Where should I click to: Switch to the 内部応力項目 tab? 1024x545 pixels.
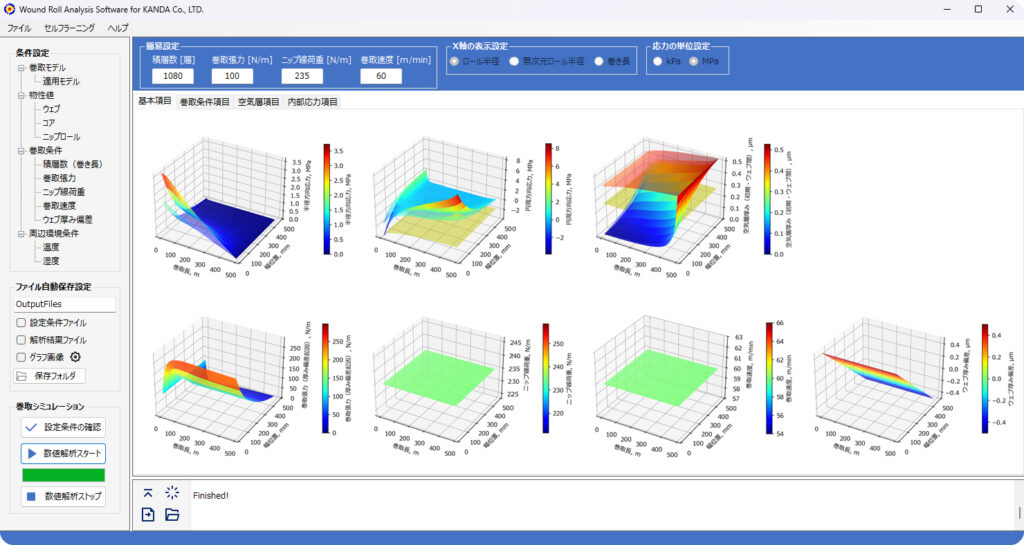pos(313,102)
